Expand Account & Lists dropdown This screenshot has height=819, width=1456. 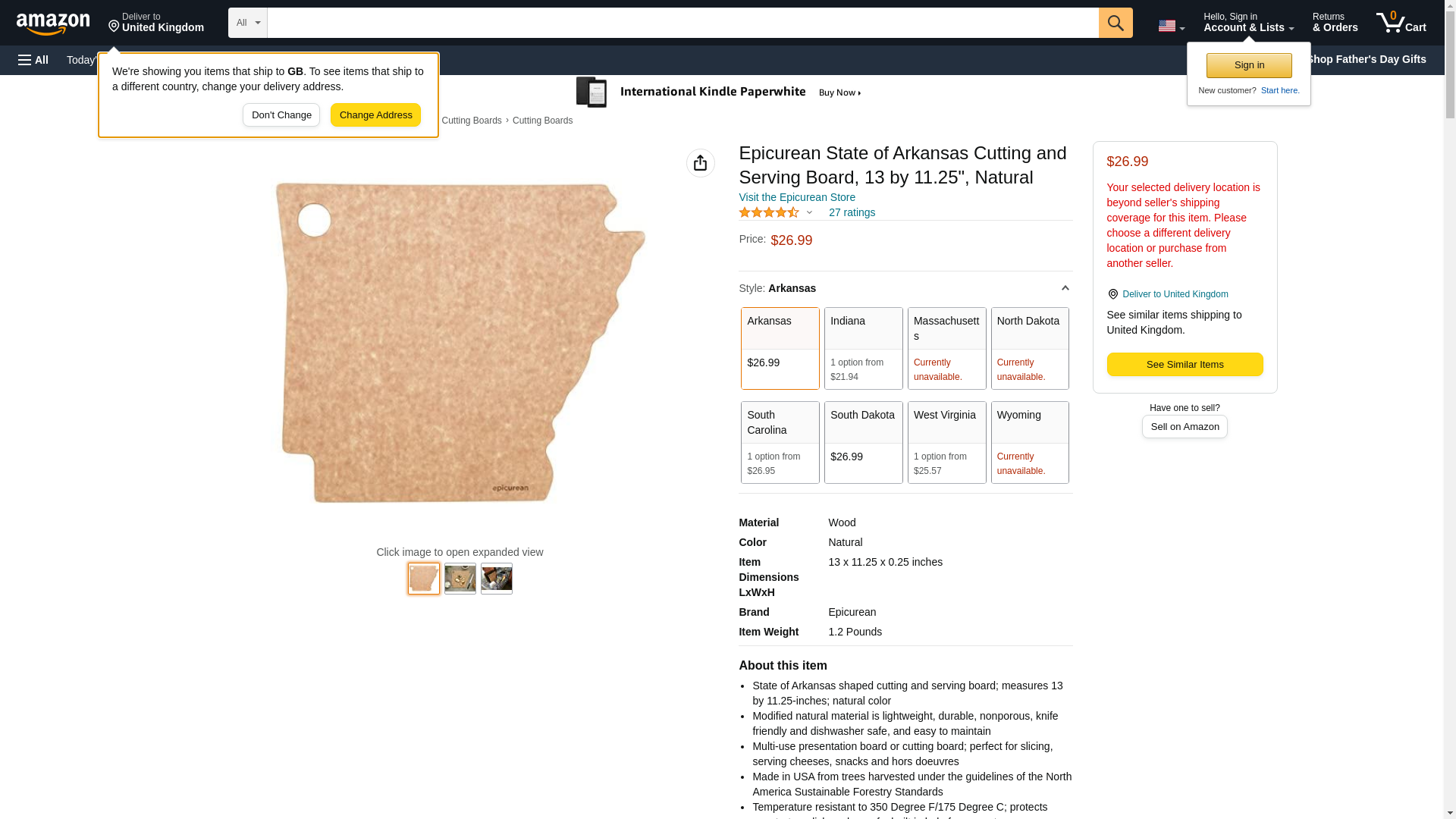[x=1248, y=23]
